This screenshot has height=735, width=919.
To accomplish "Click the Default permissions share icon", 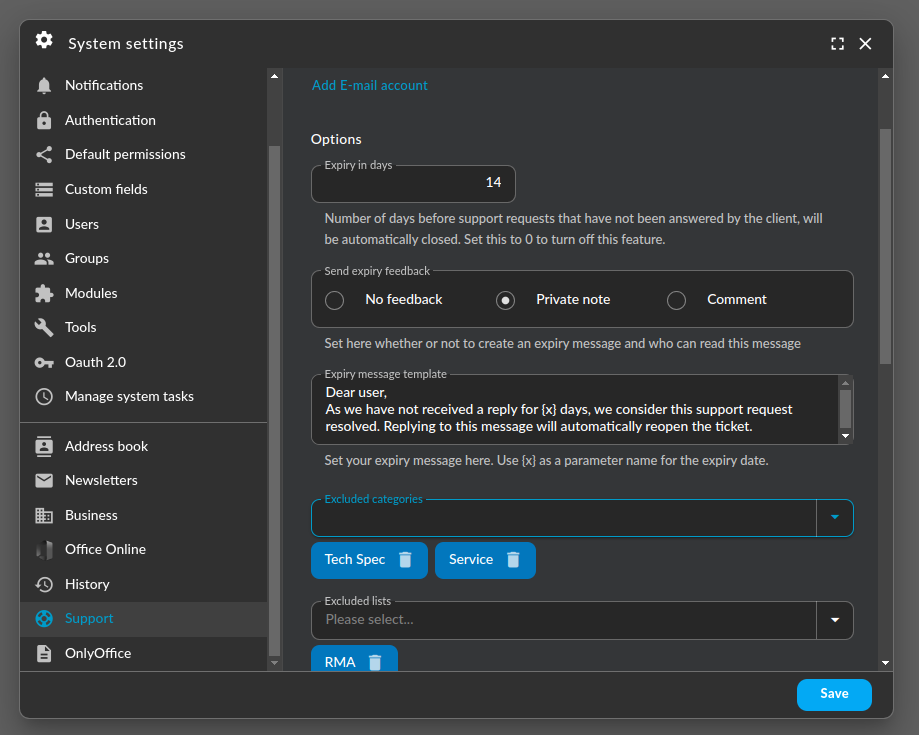I will [x=44, y=155].
